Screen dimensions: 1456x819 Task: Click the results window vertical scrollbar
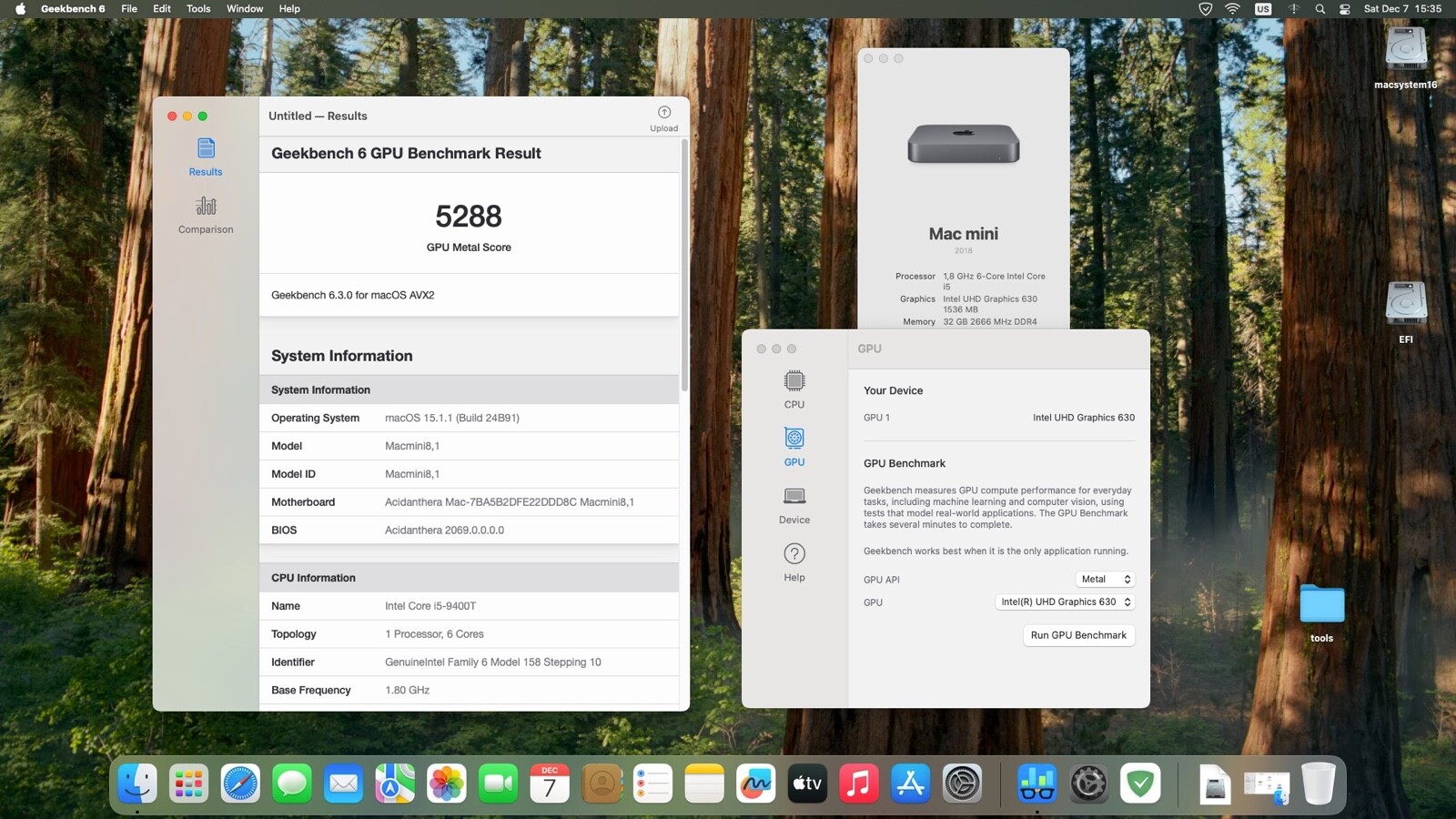pos(684,265)
